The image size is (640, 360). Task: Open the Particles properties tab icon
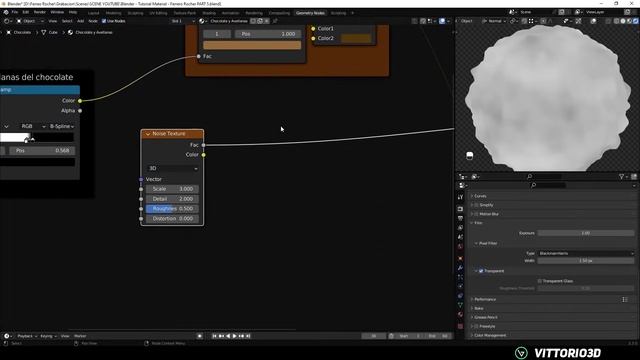460,277
